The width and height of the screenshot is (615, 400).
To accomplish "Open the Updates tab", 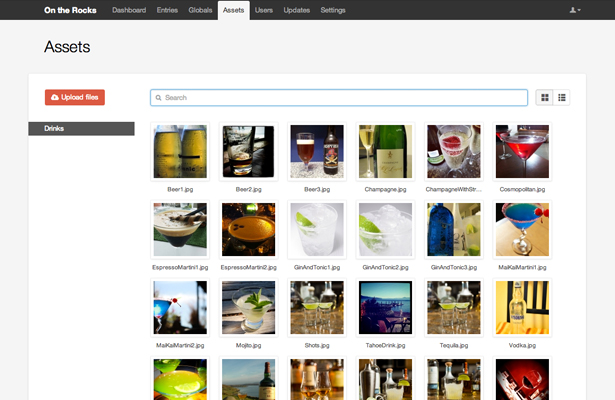I will [297, 10].
